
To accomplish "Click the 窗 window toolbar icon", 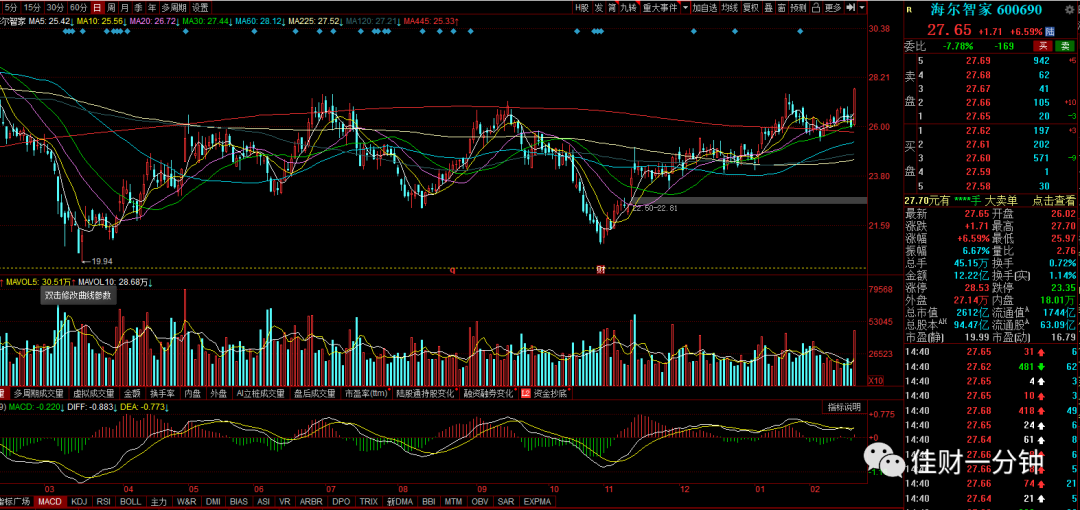I will pos(782,8).
